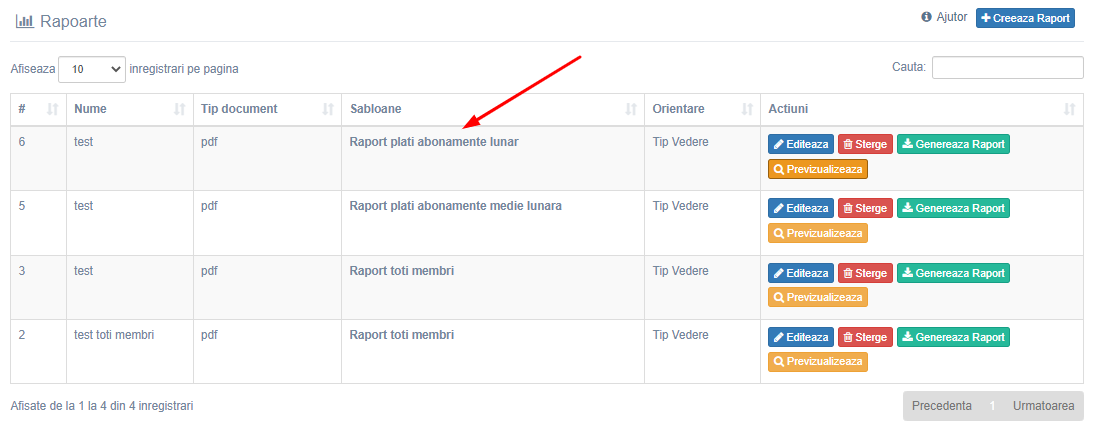This screenshot has width=1095, height=426.
Task: Go to Urmatoarea page
Action: point(1043,406)
